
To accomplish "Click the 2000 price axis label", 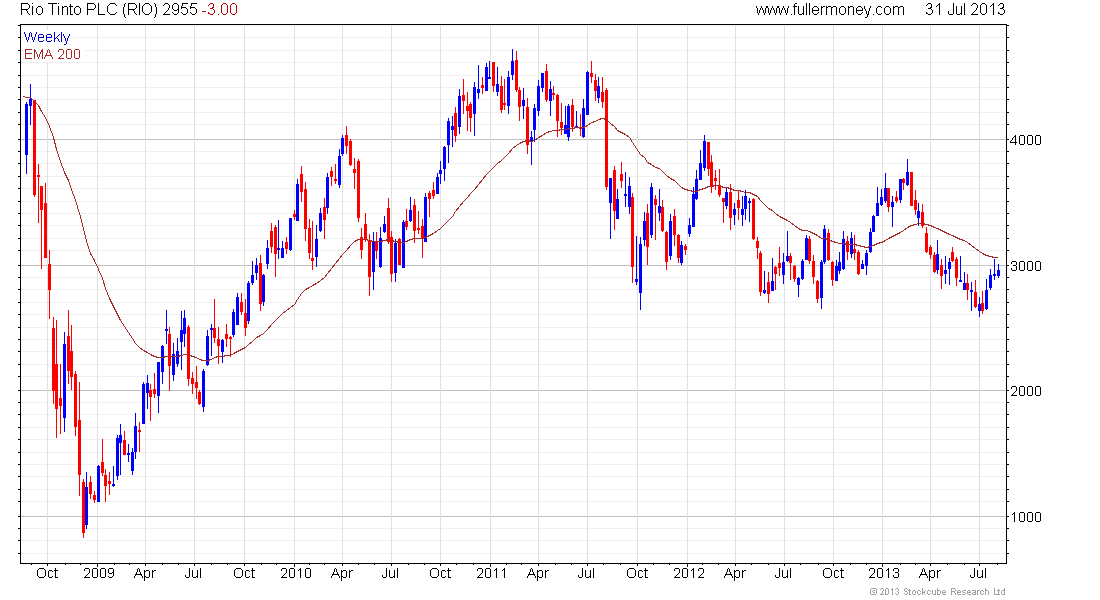I will 1026,392.
